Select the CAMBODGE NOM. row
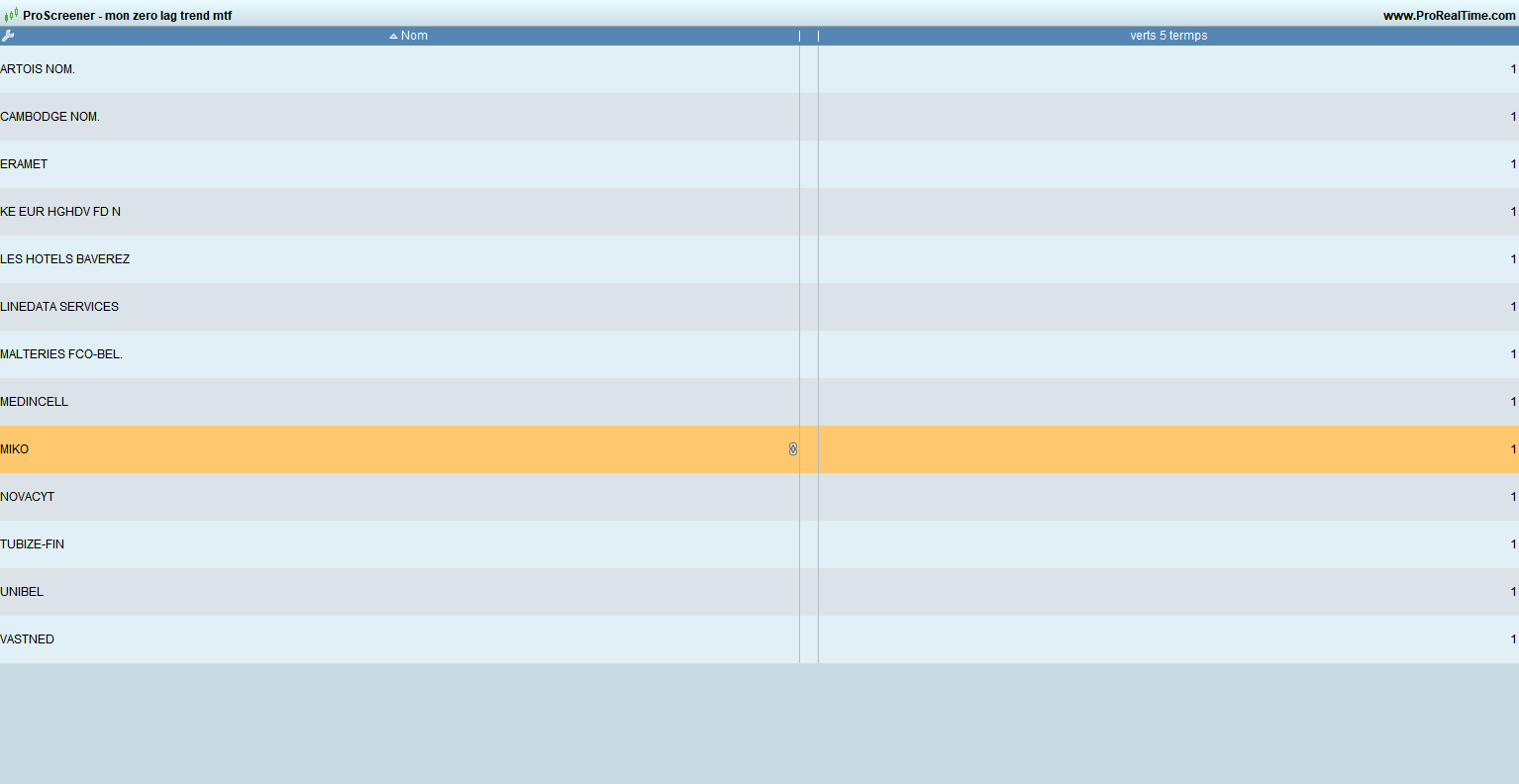The image size is (1519, 784). coord(759,117)
